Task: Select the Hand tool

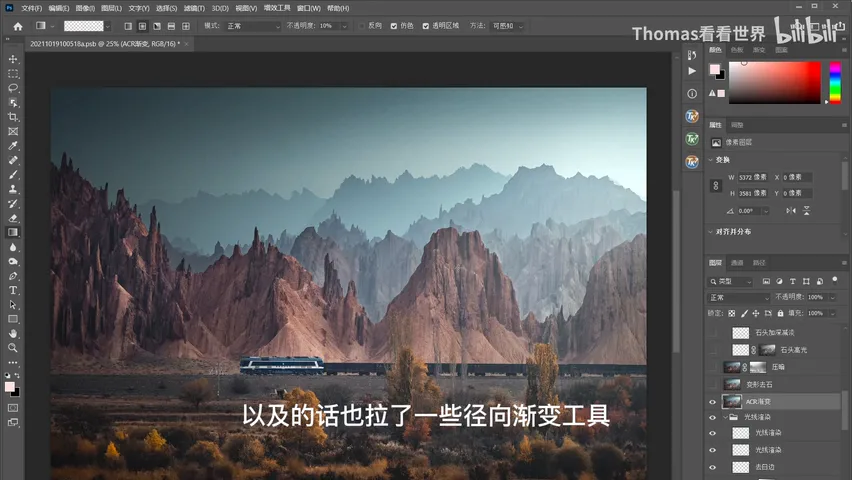Action: [13, 333]
